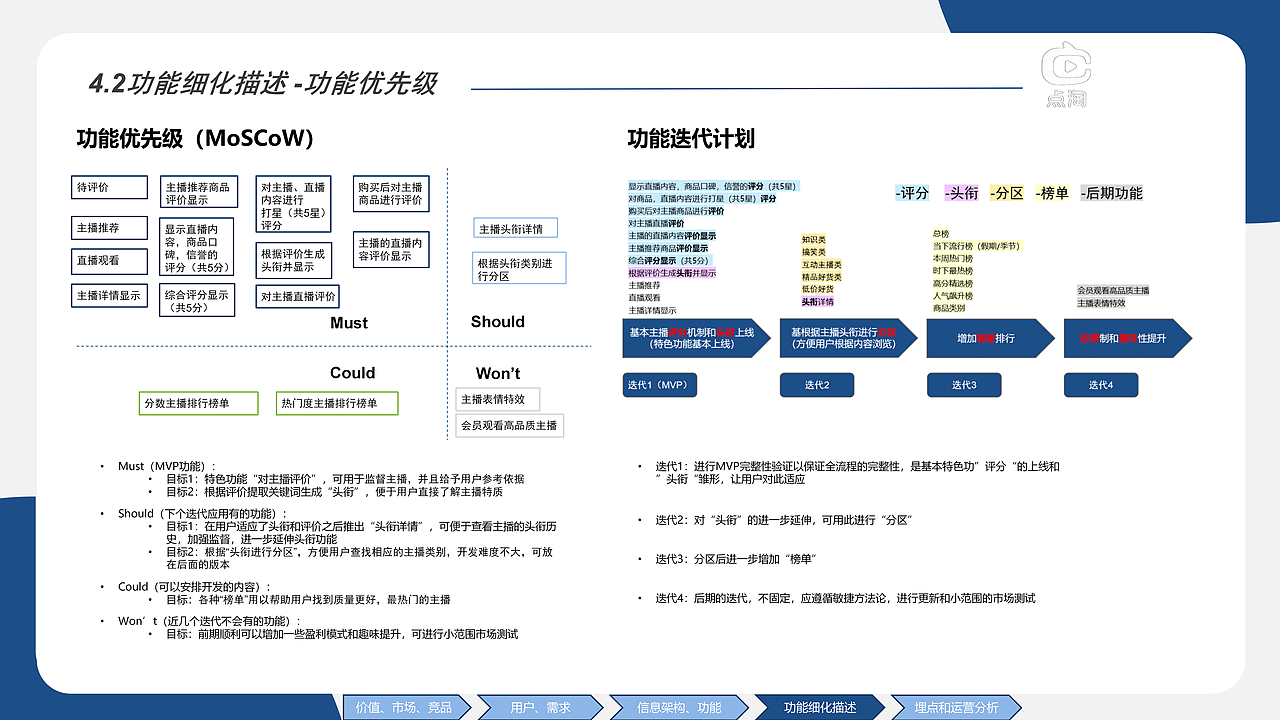Click 搞笑类 in the 迭代2 list
Image resolution: width=1280 pixels, height=720 pixels.
(814, 252)
